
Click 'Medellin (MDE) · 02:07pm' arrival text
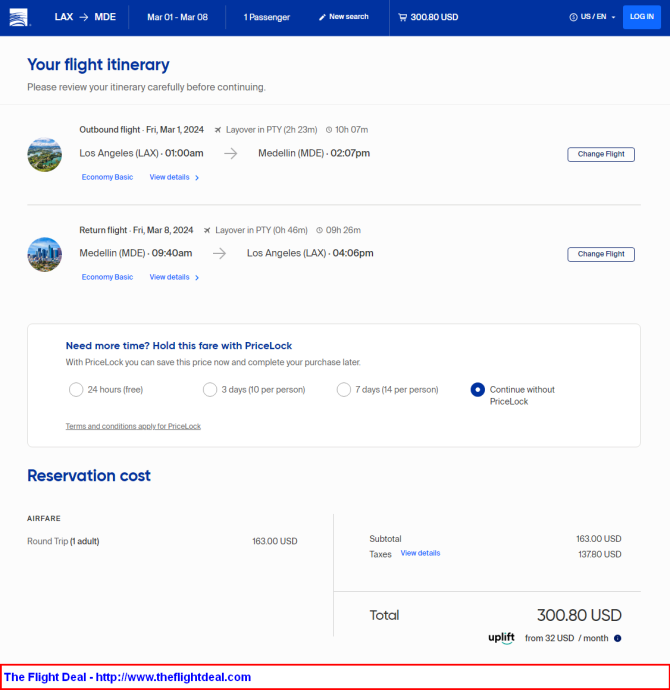[314, 153]
